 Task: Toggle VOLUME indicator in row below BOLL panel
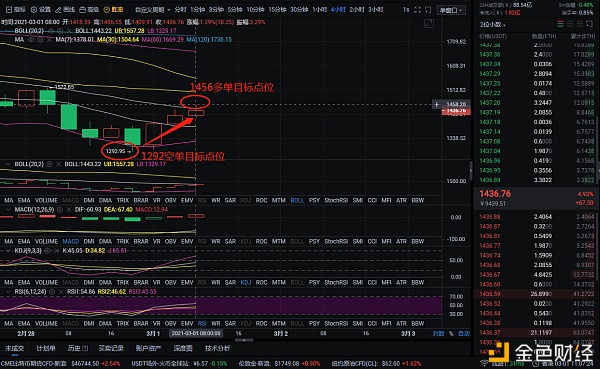click(x=46, y=200)
